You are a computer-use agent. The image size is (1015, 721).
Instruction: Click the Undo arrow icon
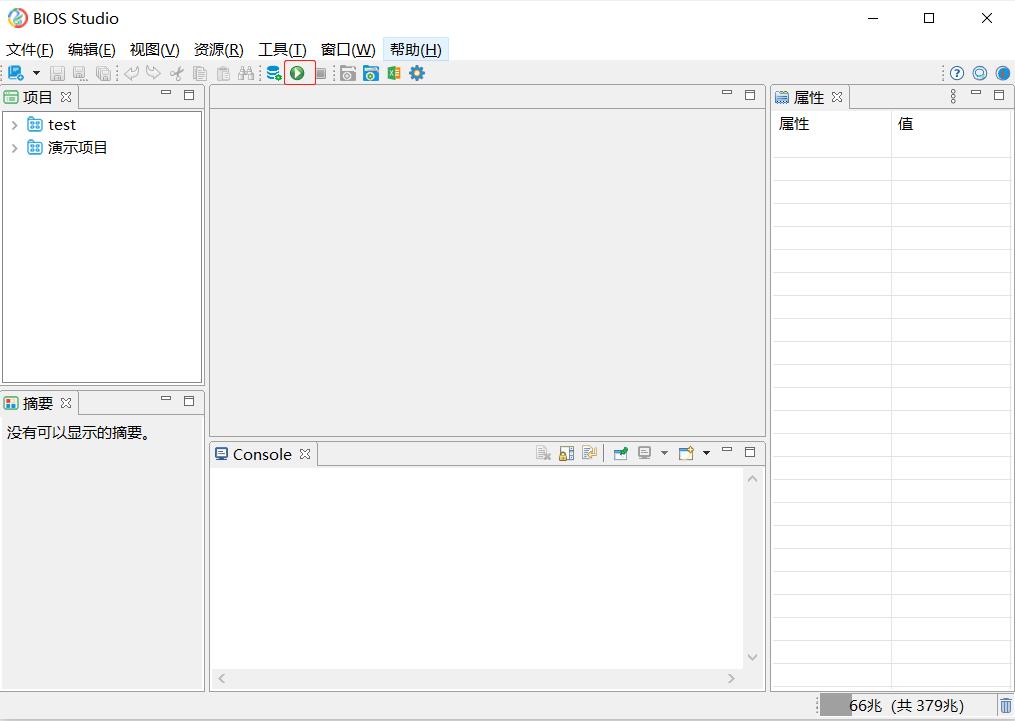tap(131, 73)
